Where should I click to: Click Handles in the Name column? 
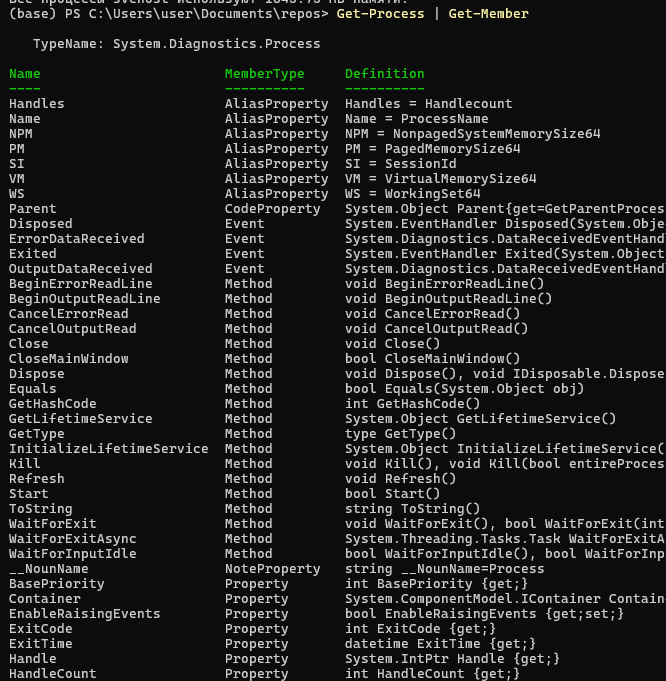[x=37, y=104]
